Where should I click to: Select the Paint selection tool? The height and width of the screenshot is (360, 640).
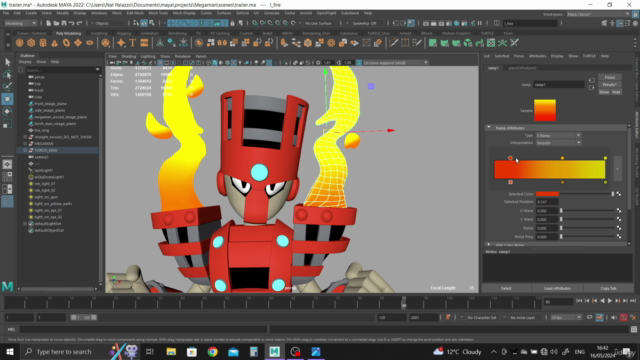click(7, 87)
